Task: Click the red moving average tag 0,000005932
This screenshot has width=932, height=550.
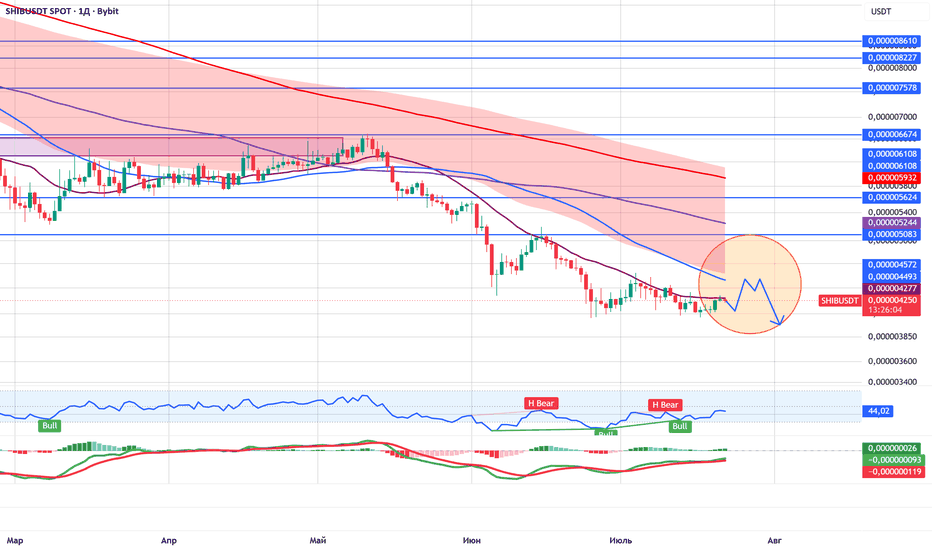Action: click(x=892, y=178)
